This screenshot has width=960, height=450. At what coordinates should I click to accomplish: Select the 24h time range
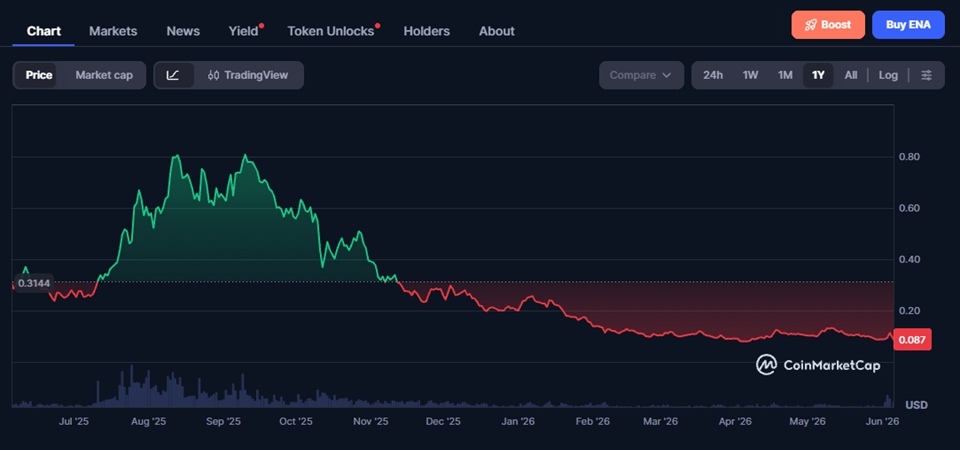713,75
